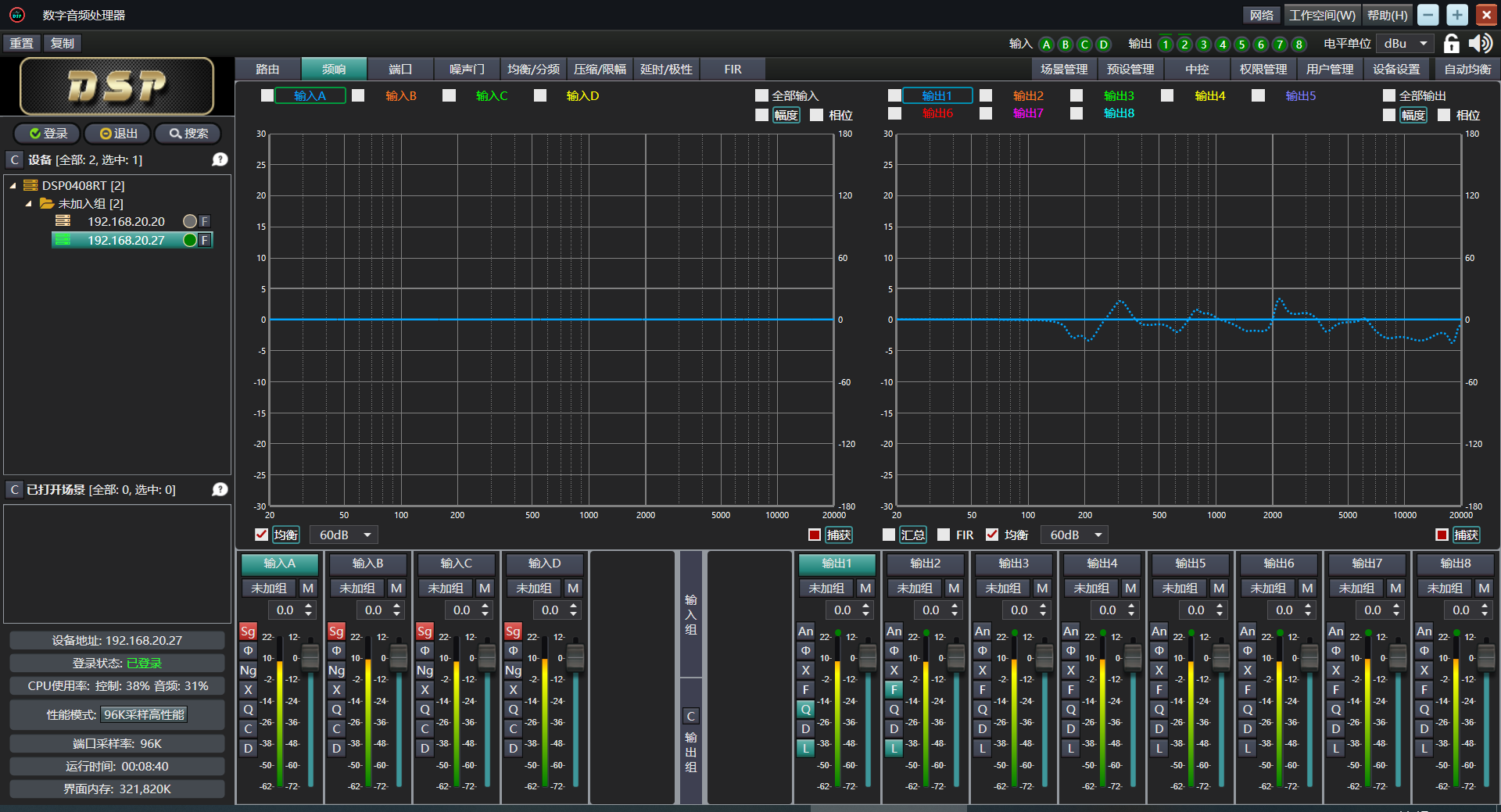Increase 输出3 gain with stepper arrow

coord(1043,606)
